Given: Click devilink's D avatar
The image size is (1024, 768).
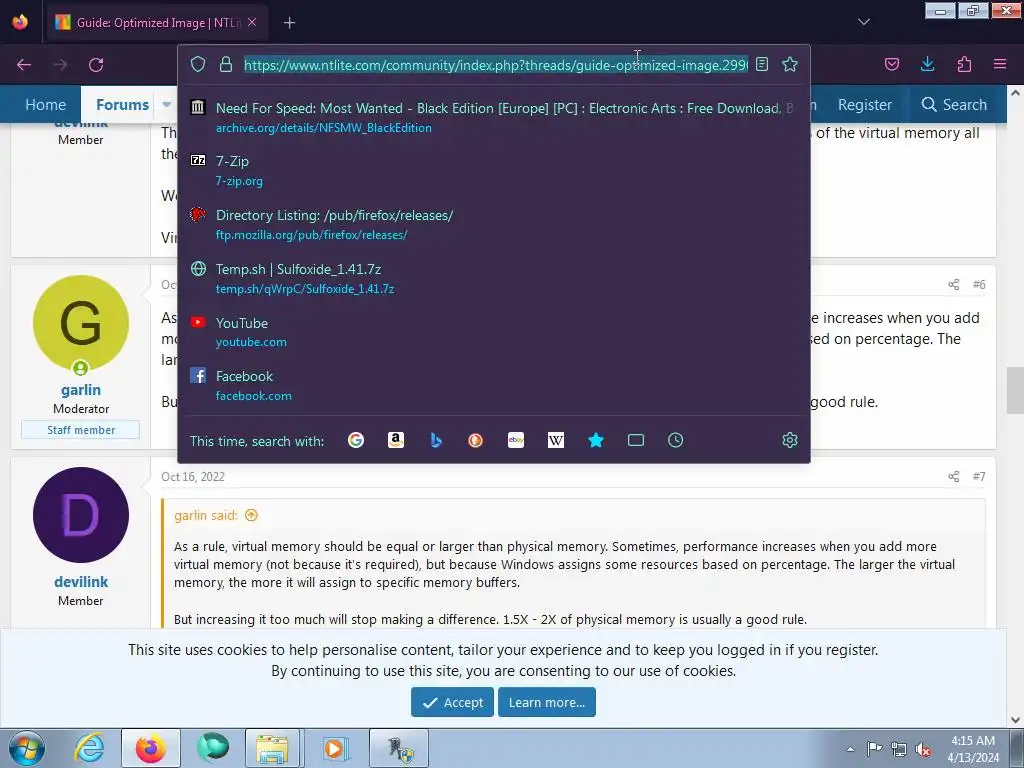Looking at the screenshot, I should tap(81, 515).
